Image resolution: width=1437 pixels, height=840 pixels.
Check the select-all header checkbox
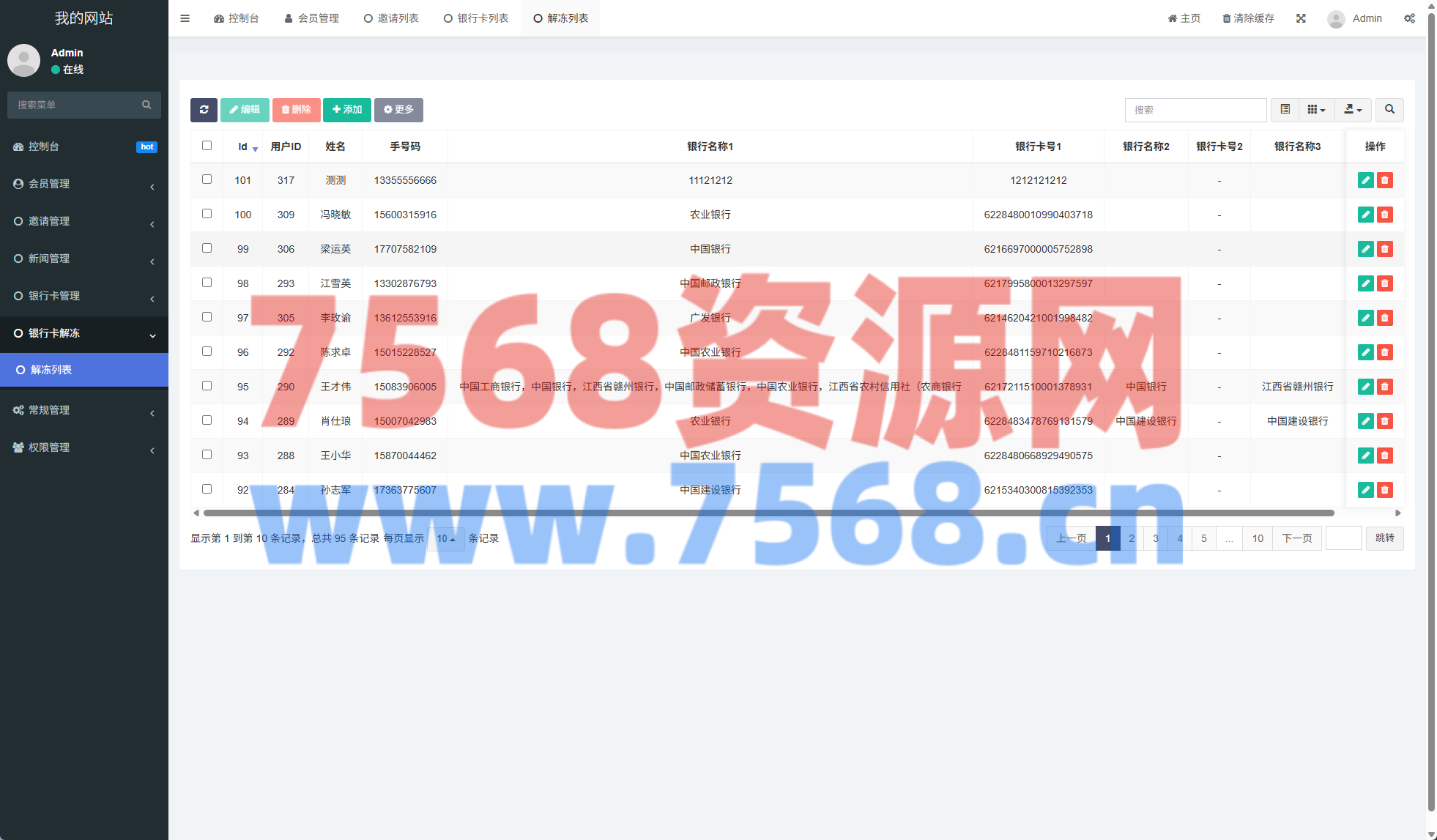point(207,146)
